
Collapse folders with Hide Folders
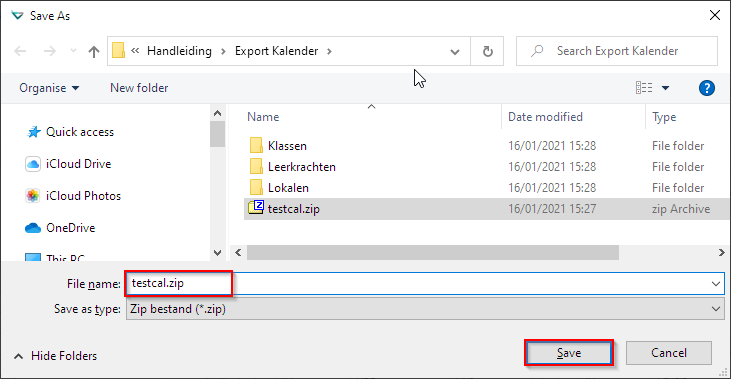click(x=55, y=356)
